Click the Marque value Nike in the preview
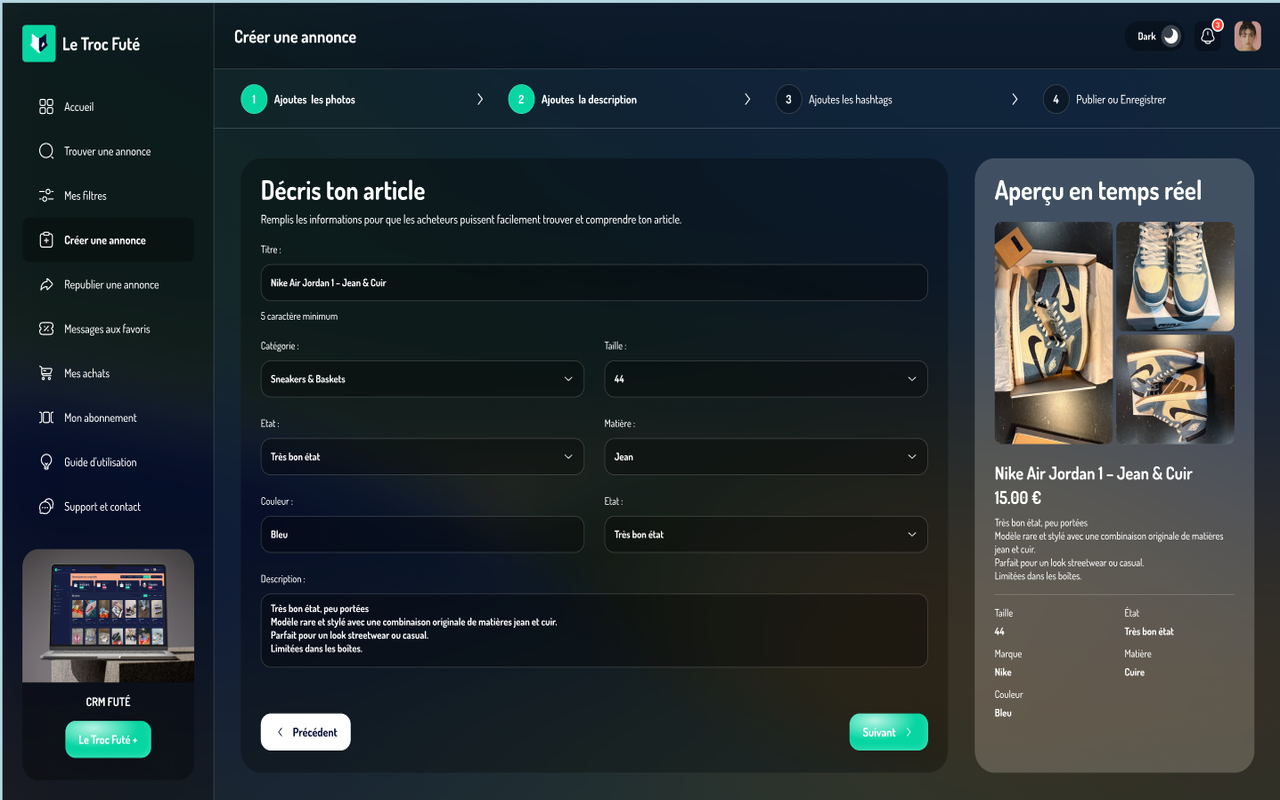The image size is (1280, 800). click(x=1003, y=672)
